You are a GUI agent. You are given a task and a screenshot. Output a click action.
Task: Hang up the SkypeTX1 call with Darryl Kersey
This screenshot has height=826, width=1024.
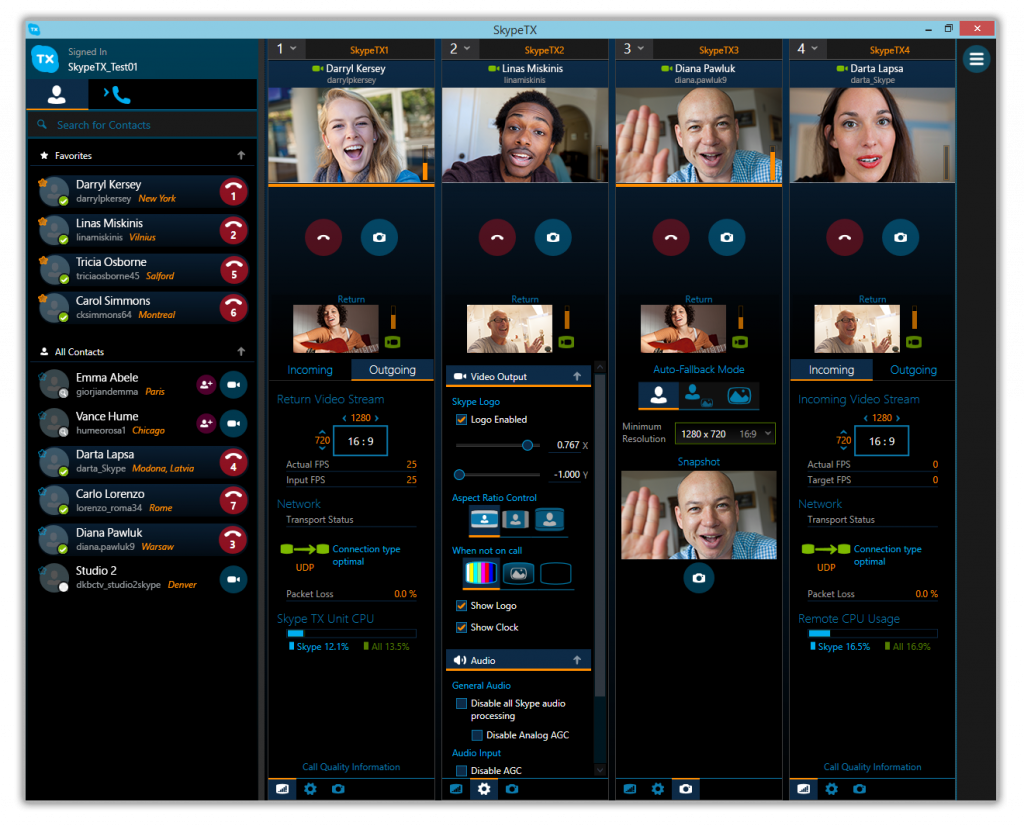(x=323, y=238)
